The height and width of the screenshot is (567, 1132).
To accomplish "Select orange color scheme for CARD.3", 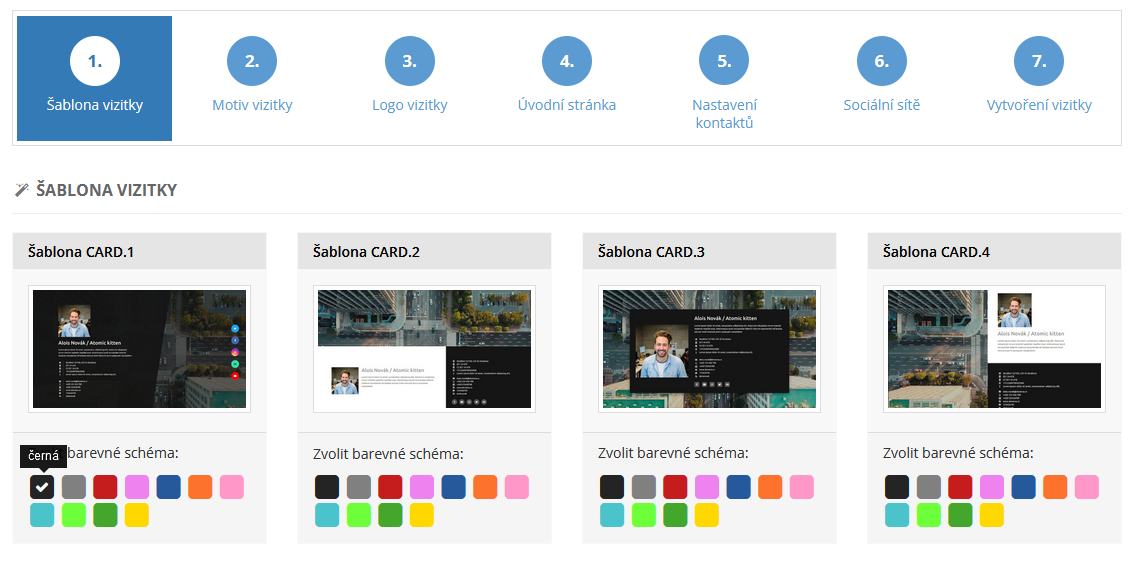I will point(770,487).
